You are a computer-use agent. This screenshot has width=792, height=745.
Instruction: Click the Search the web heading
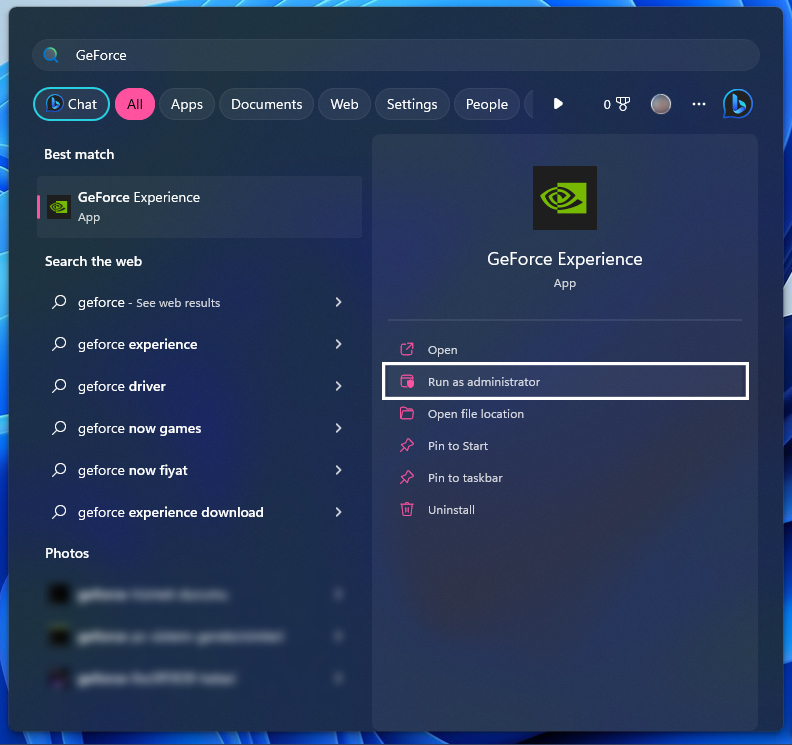(93, 261)
